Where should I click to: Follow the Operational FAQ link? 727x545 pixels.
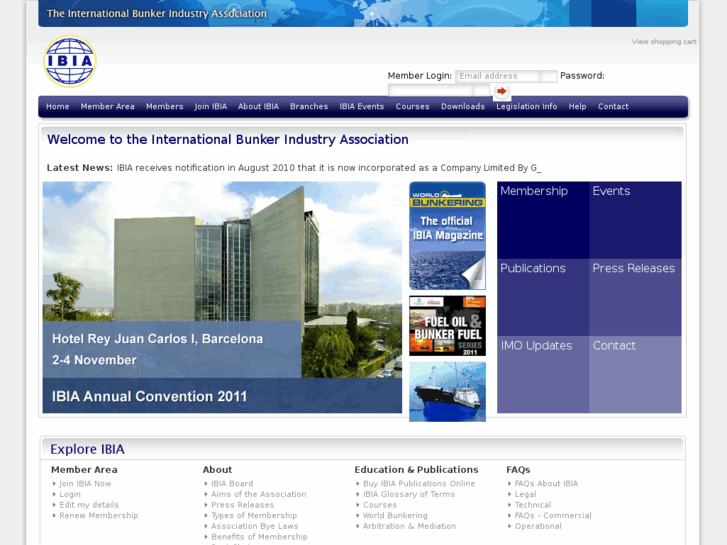click(538, 526)
